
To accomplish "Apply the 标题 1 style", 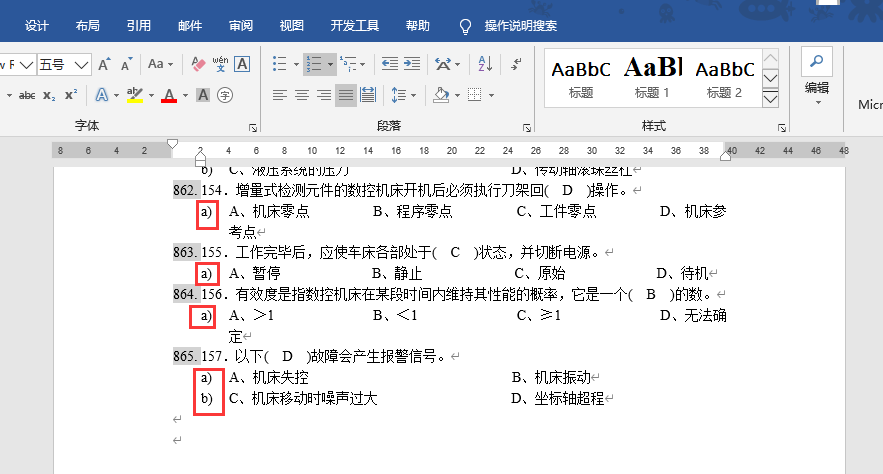I will [x=652, y=79].
